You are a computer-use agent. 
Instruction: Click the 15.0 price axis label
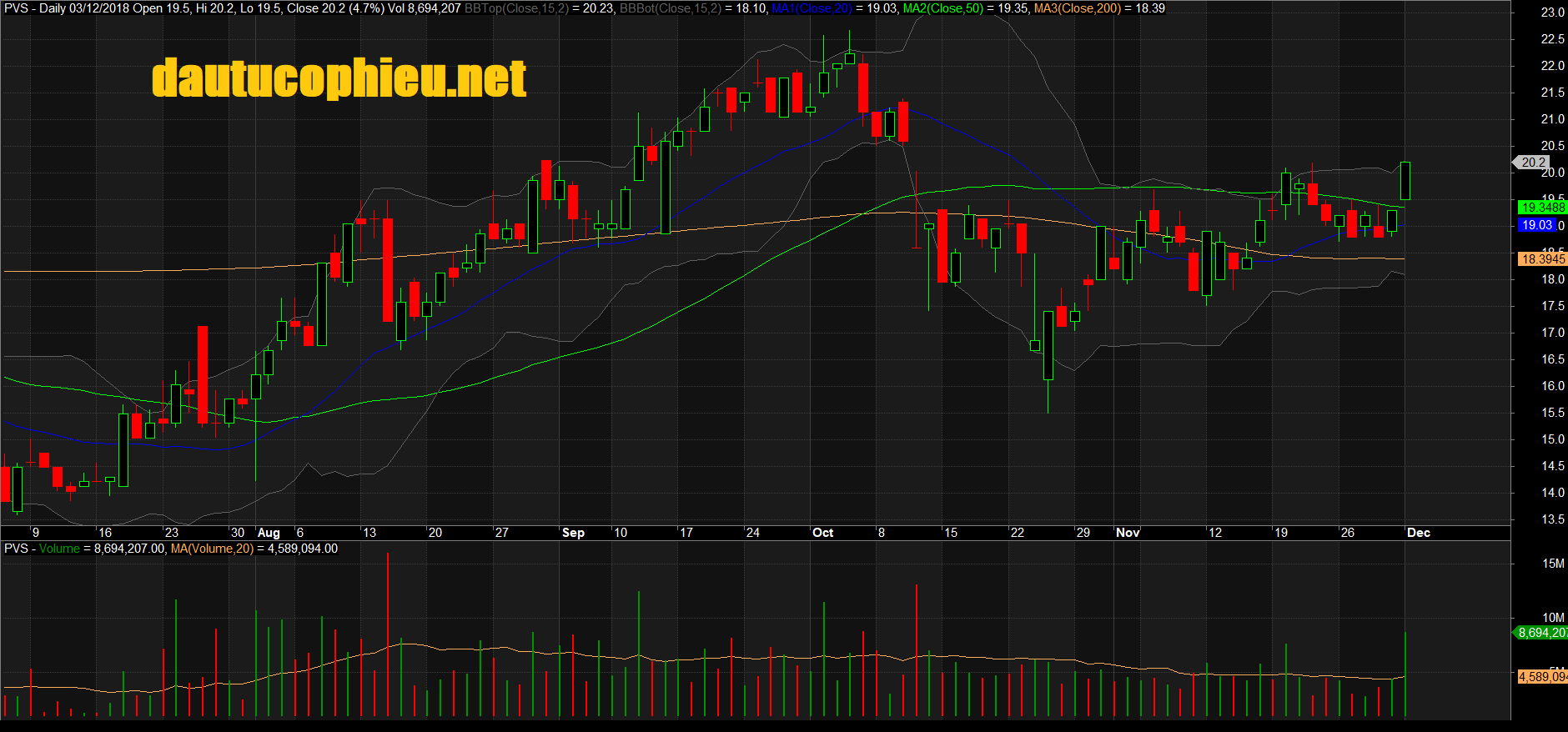[x=1552, y=439]
